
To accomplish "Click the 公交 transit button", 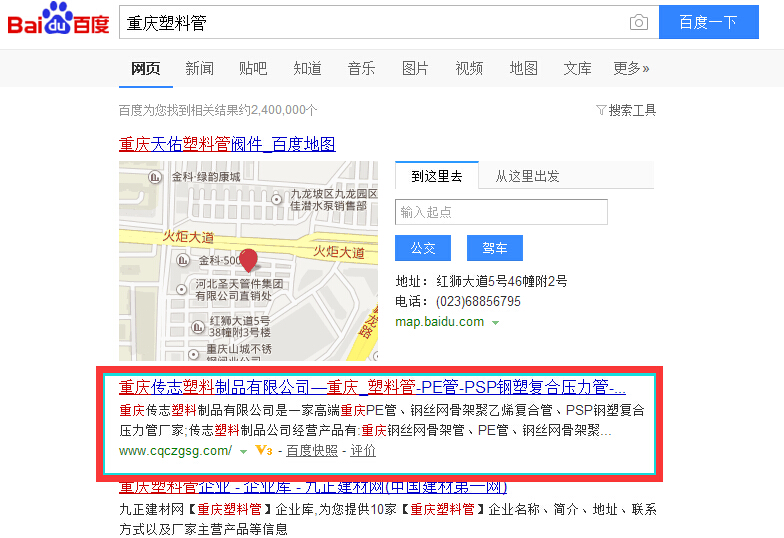I will 423,248.
